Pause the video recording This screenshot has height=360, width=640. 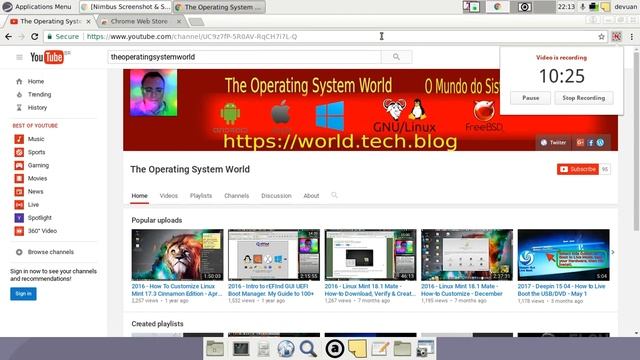531,98
